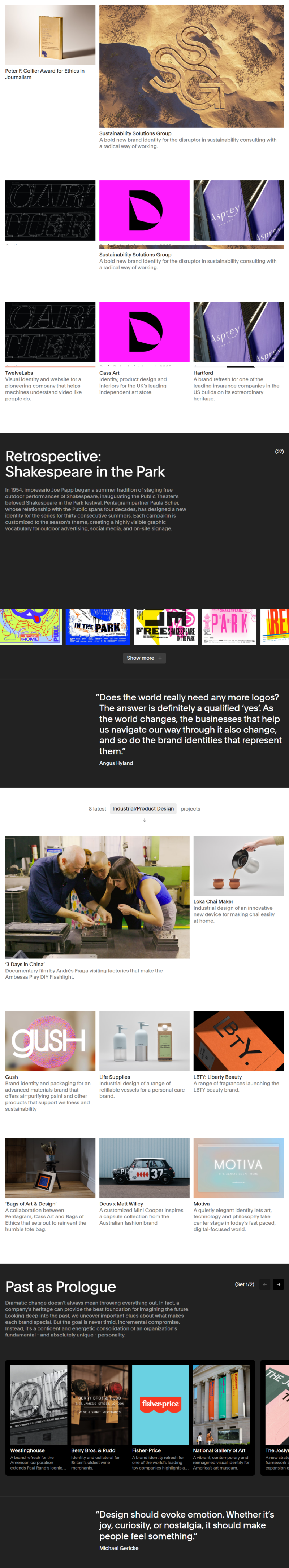The height and width of the screenshot is (1568, 289).
Task: Click the Life Supplies project title
Action: point(115,1077)
